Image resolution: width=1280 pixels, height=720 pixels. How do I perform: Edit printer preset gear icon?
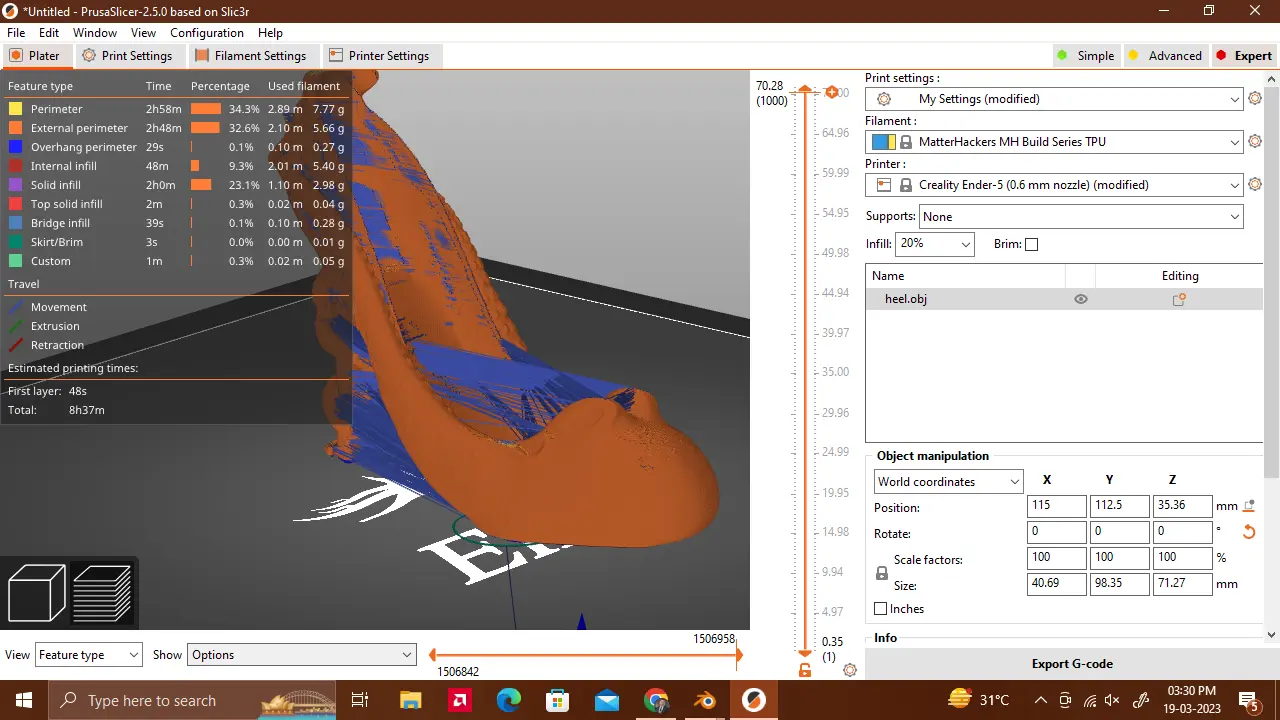[1255, 185]
